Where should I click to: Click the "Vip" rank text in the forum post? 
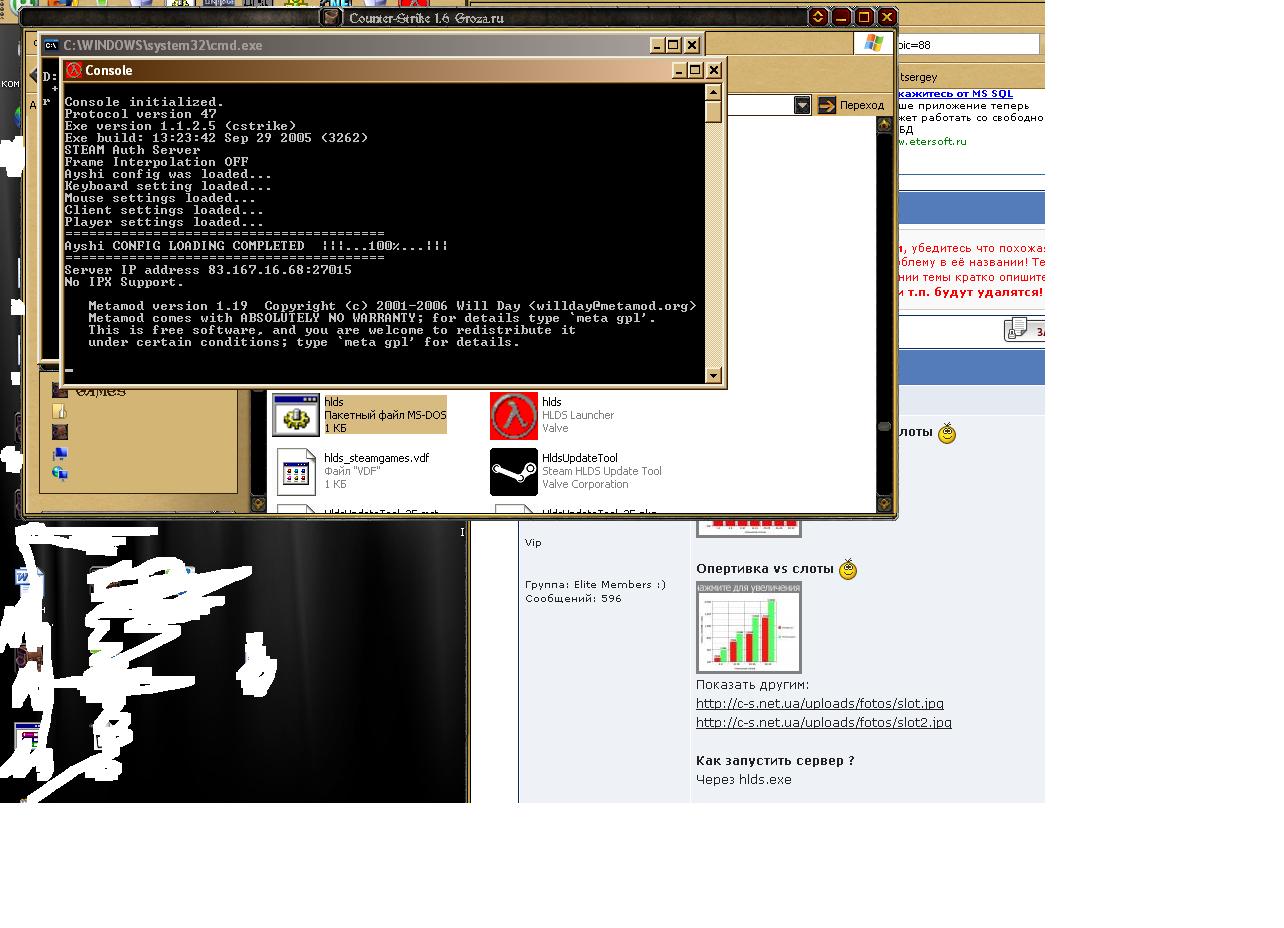(533, 543)
